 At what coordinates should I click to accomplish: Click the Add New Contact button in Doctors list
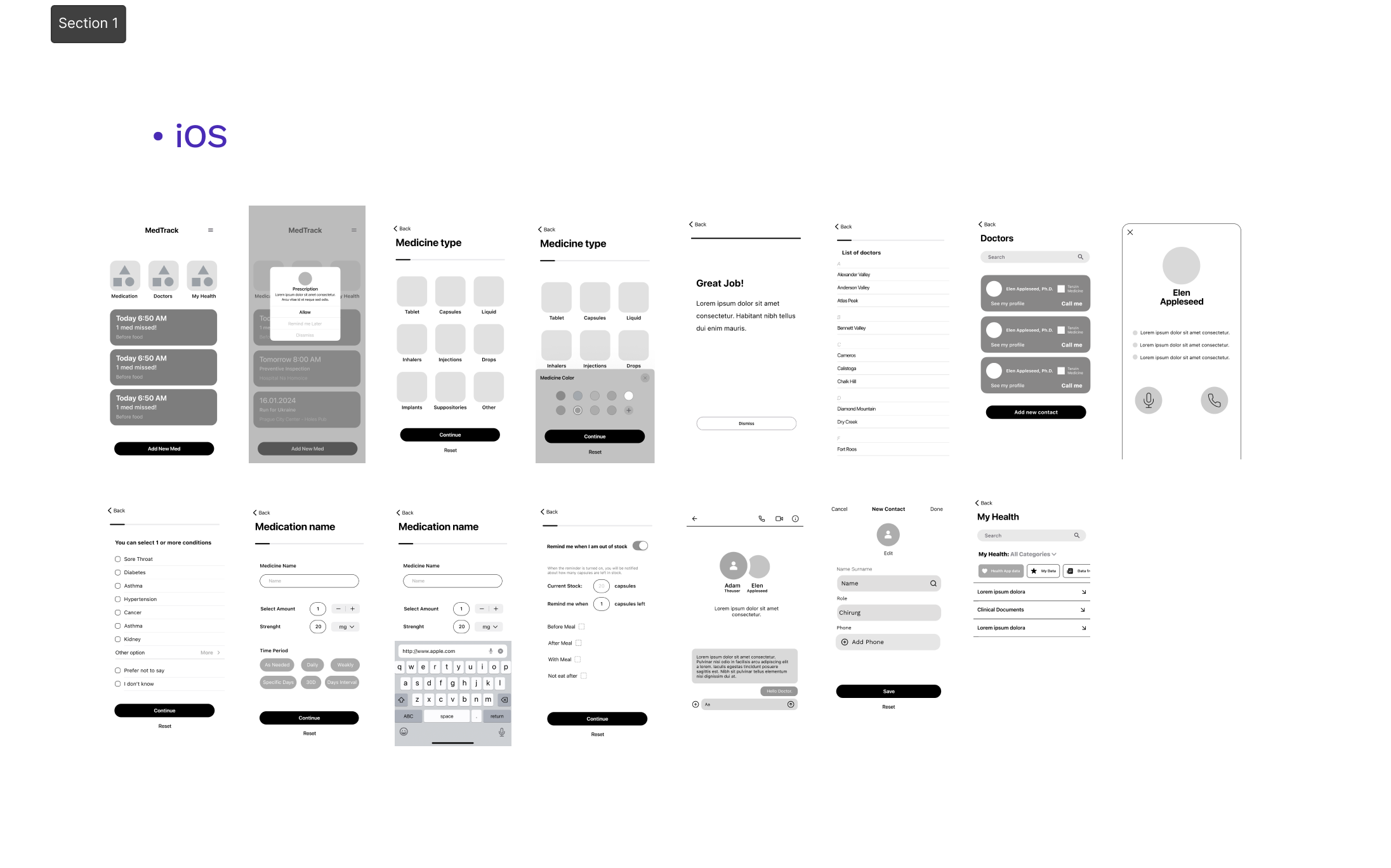coord(1035,411)
